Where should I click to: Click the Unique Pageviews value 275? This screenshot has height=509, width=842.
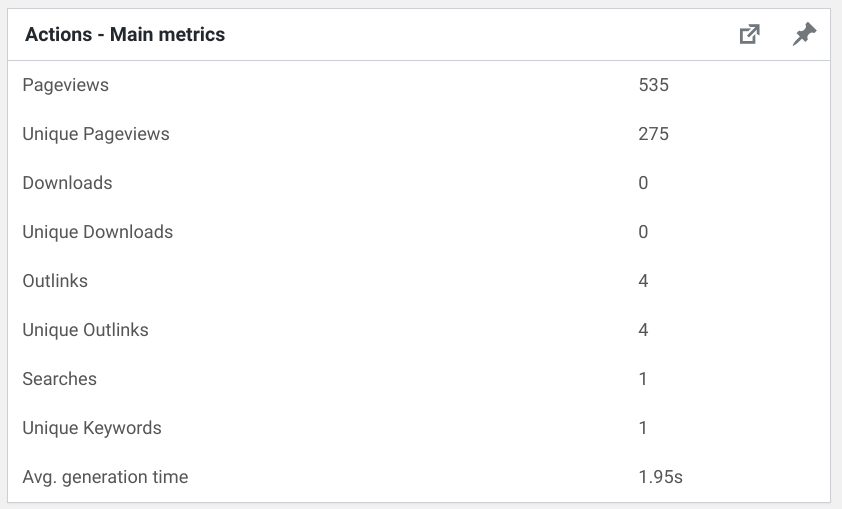coord(654,134)
